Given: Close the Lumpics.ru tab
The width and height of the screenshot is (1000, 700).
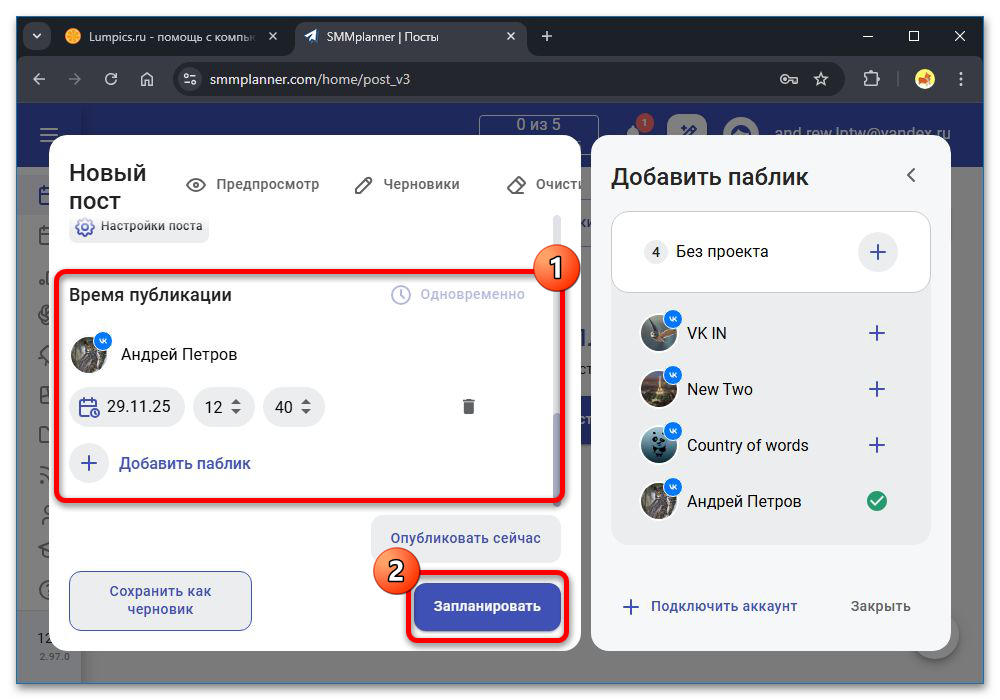Looking at the screenshot, I should [273, 36].
